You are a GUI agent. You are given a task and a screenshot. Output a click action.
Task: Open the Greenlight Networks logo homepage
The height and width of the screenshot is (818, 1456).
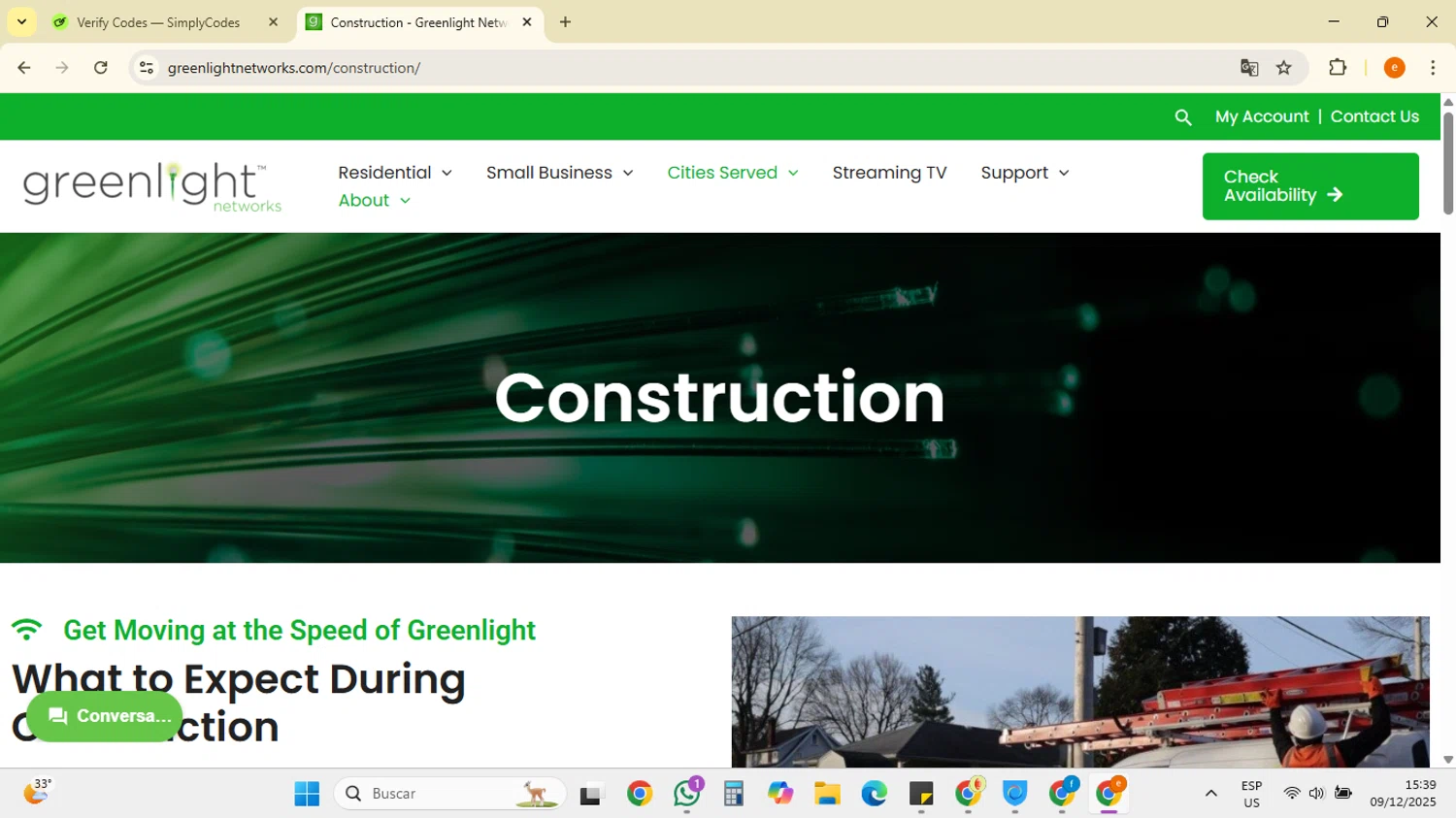[x=152, y=186]
